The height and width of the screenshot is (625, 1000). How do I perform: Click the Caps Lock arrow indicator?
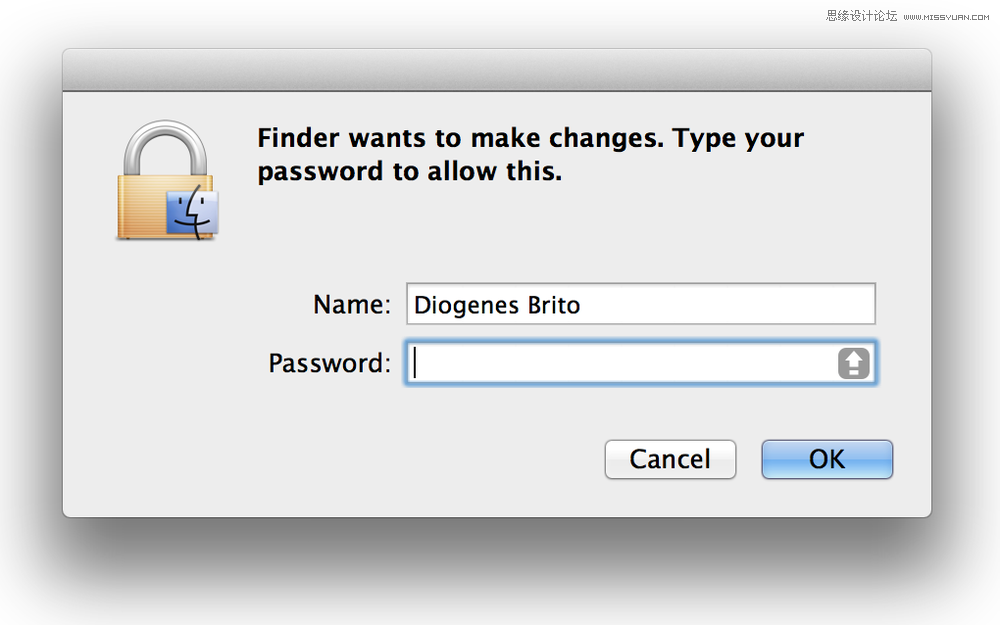pyautogui.click(x=854, y=364)
